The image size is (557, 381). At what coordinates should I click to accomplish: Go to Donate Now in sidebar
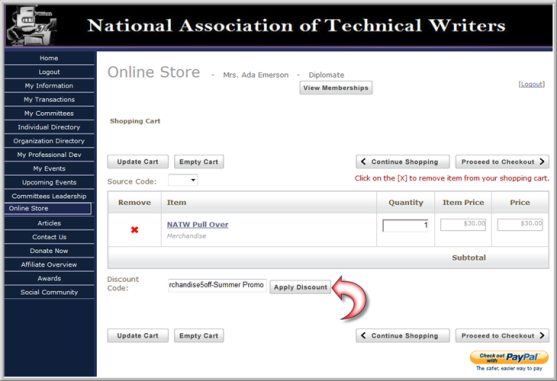point(49,251)
